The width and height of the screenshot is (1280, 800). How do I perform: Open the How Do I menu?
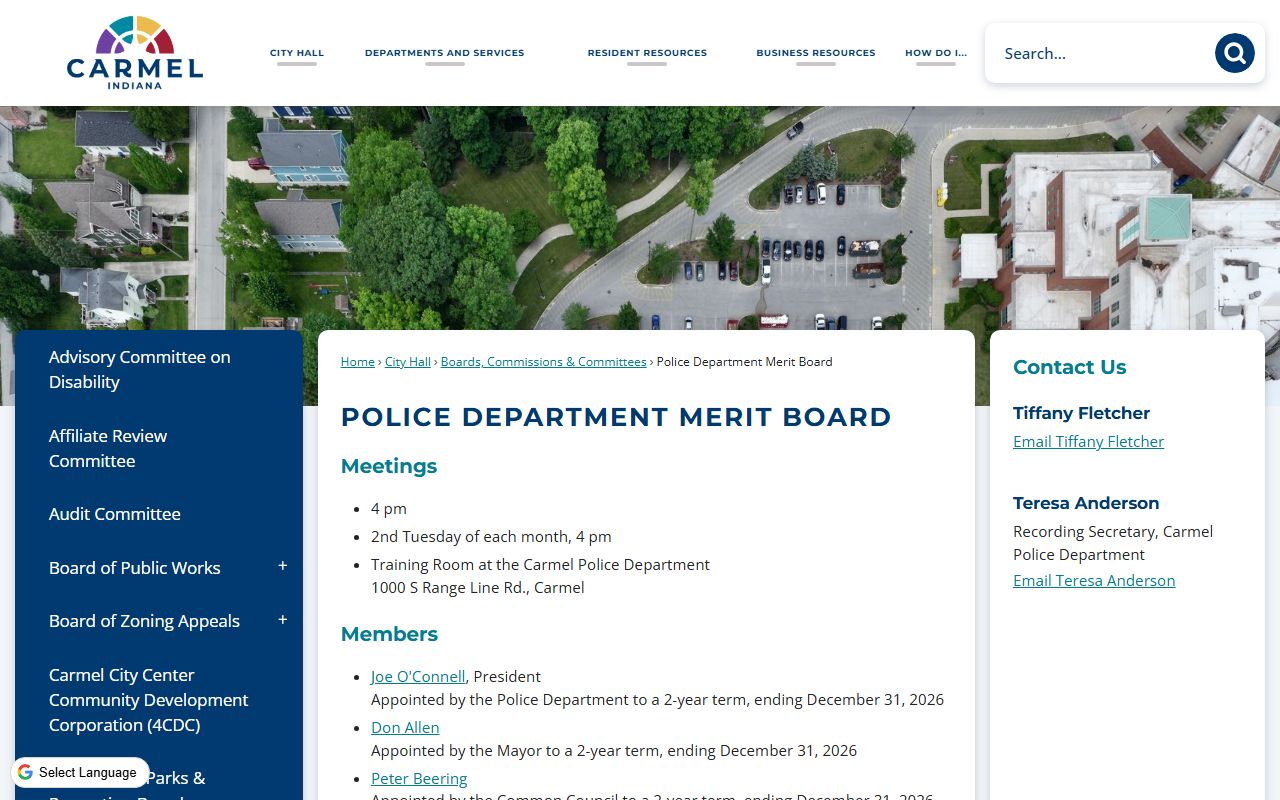coord(936,53)
